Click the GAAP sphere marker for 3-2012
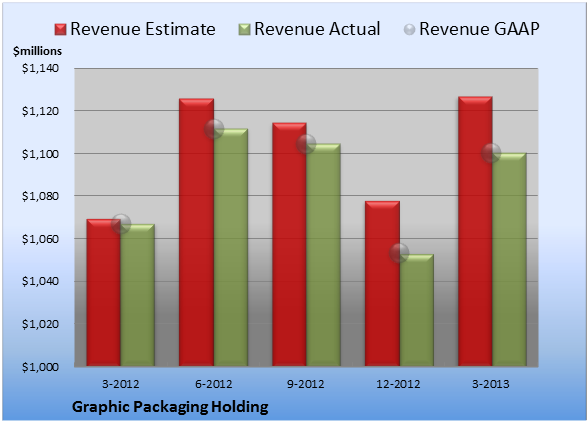The image size is (588, 422). pyautogui.click(x=121, y=224)
